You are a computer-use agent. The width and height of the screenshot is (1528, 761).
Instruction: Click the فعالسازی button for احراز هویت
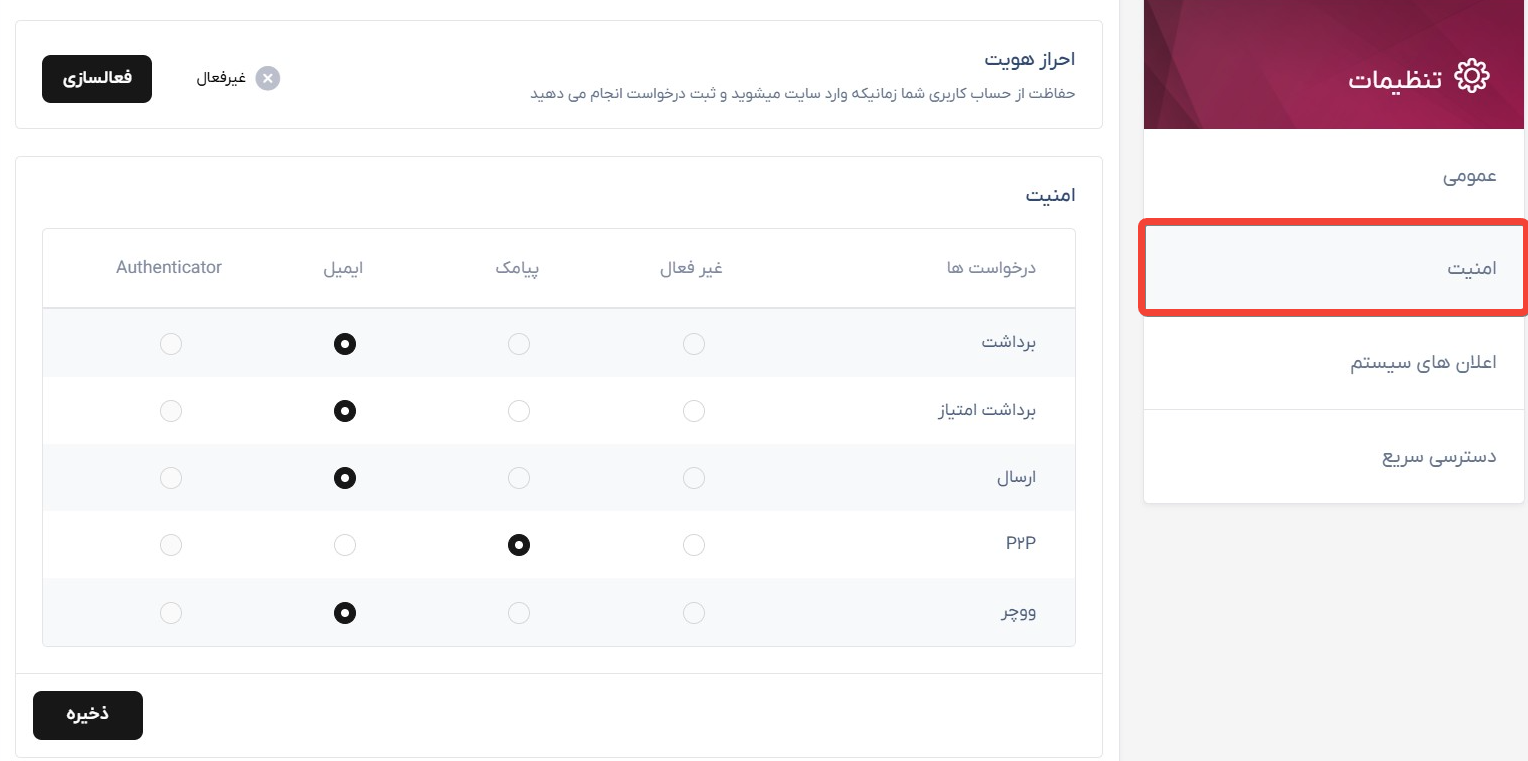pos(97,78)
